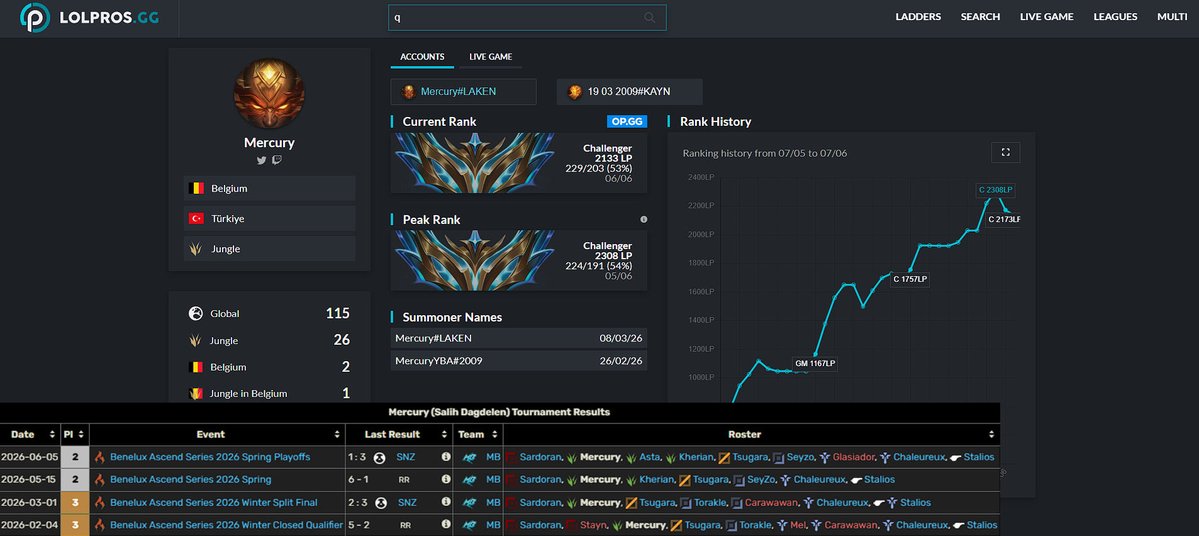This screenshot has height=536, width=1199.
Task: Click the search magnifier icon
Action: (x=650, y=18)
